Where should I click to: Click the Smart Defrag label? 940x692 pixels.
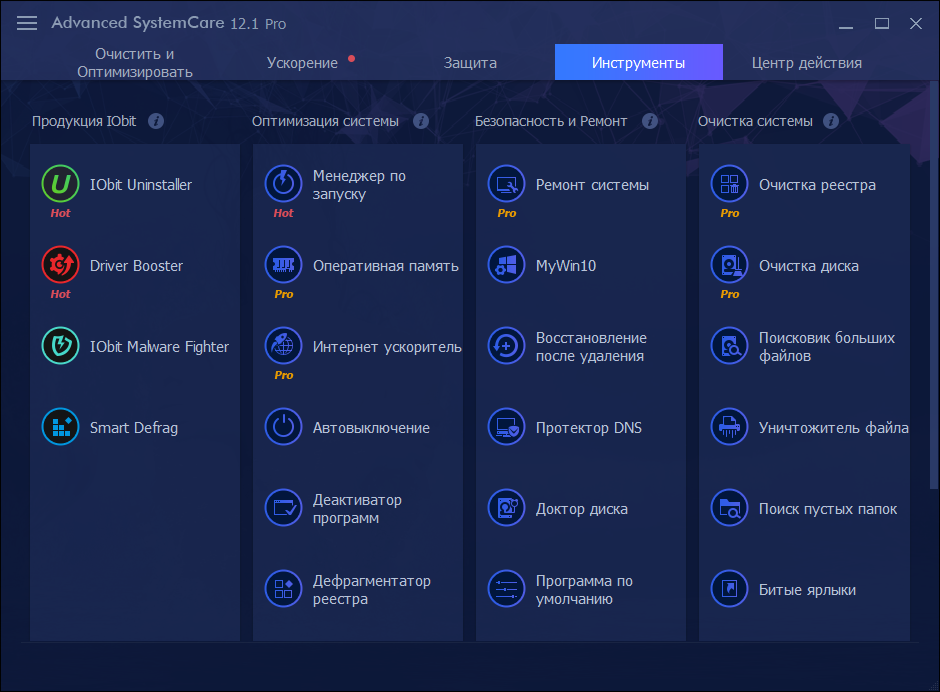[x=134, y=428]
